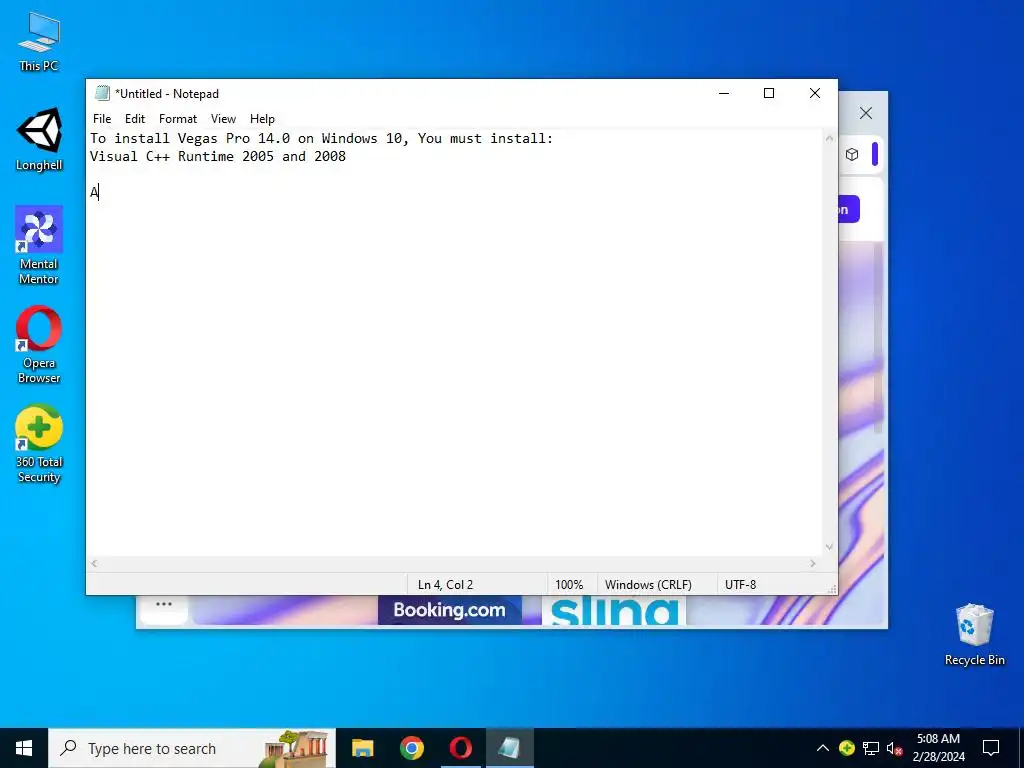The height and width of the screenshot is (768, 1024).
Task: Select the 360 Total Security desktop shortcut
Action: (x=39, y=444)
